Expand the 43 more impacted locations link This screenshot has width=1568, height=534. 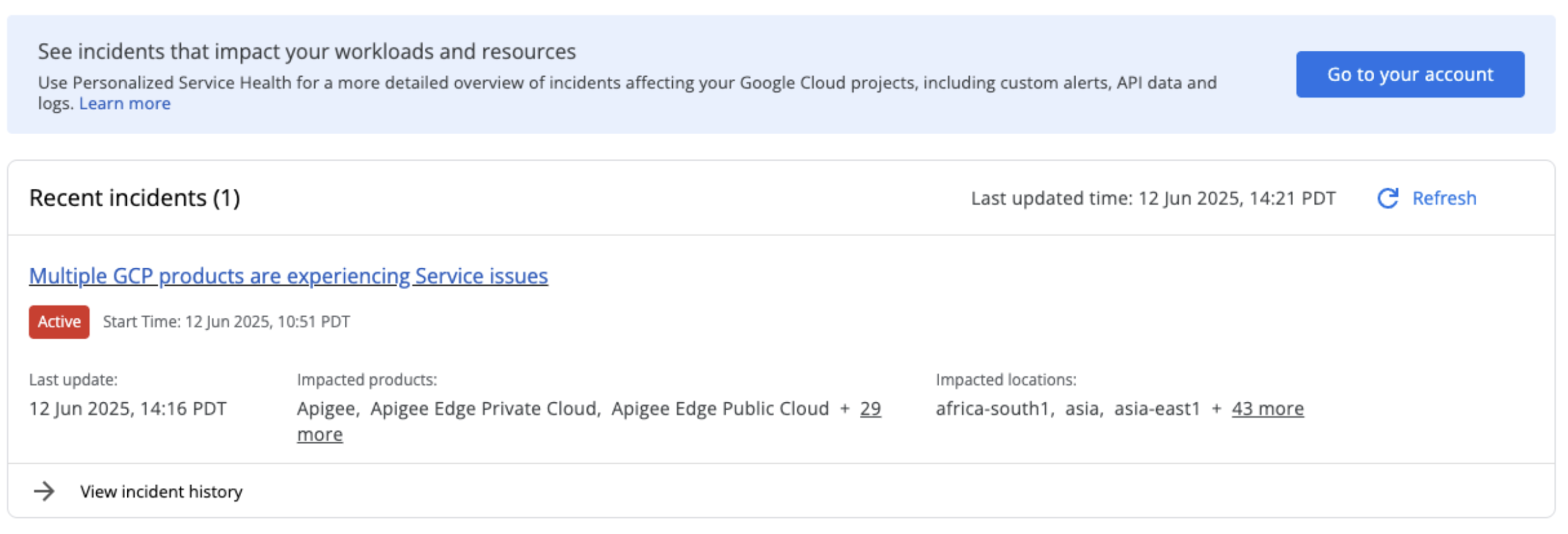(1267, 409)
